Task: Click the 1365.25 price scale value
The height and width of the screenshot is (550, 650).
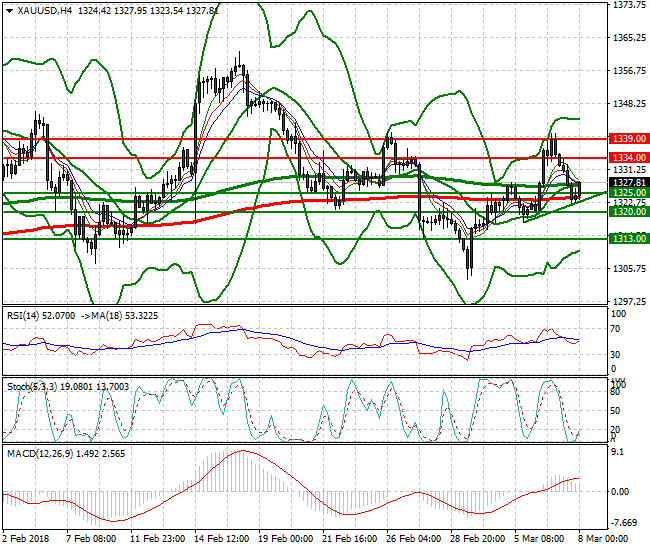Action: click(x=629, y=38)
